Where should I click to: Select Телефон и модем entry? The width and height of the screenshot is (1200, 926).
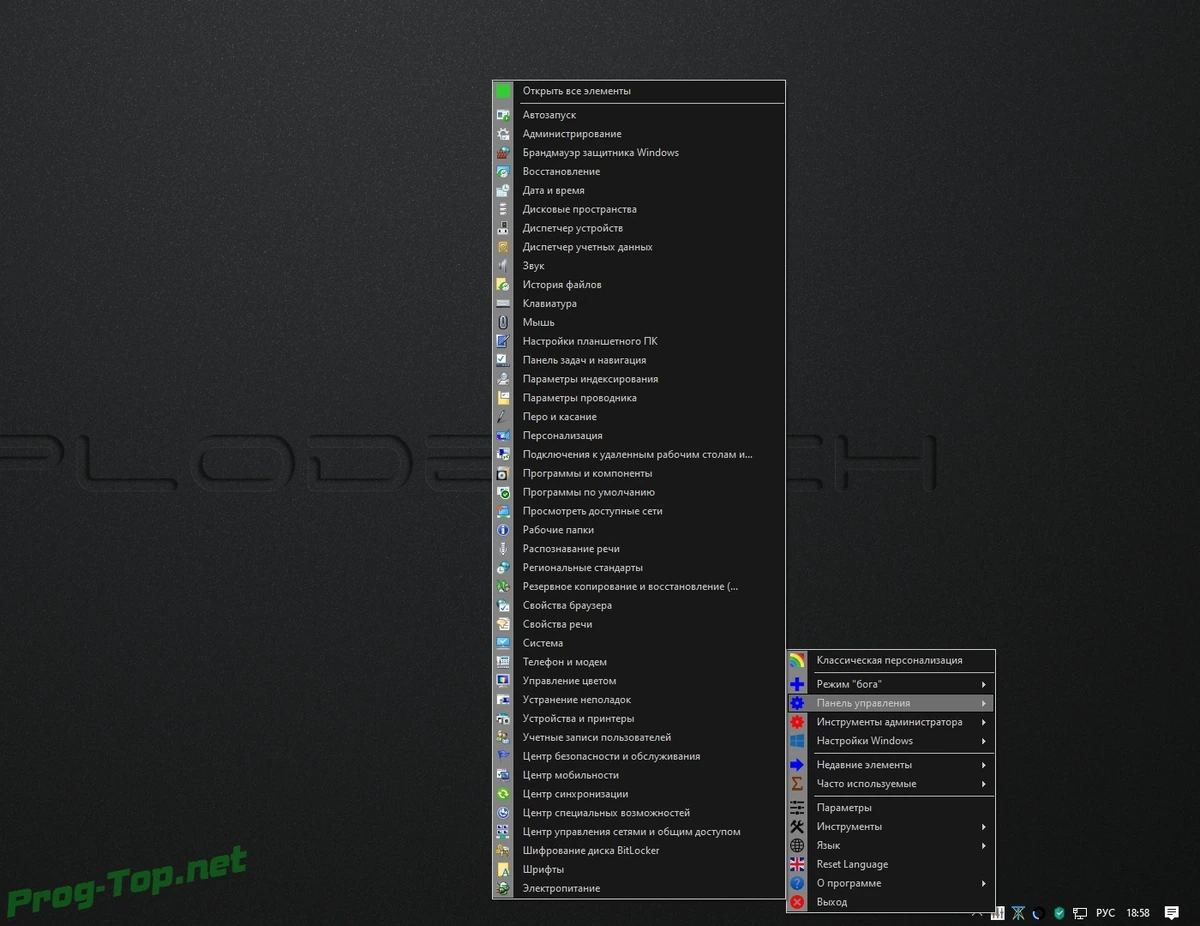(x=639, y=662)
